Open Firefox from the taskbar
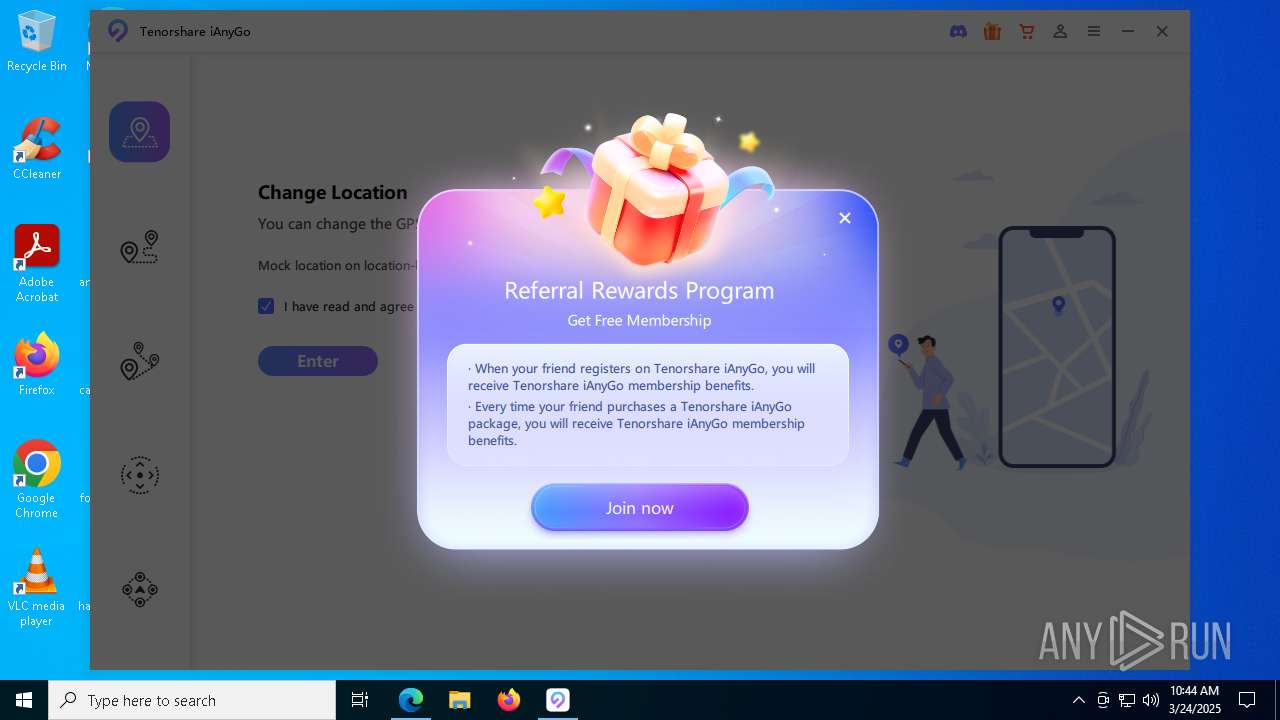 click(508, 700)
